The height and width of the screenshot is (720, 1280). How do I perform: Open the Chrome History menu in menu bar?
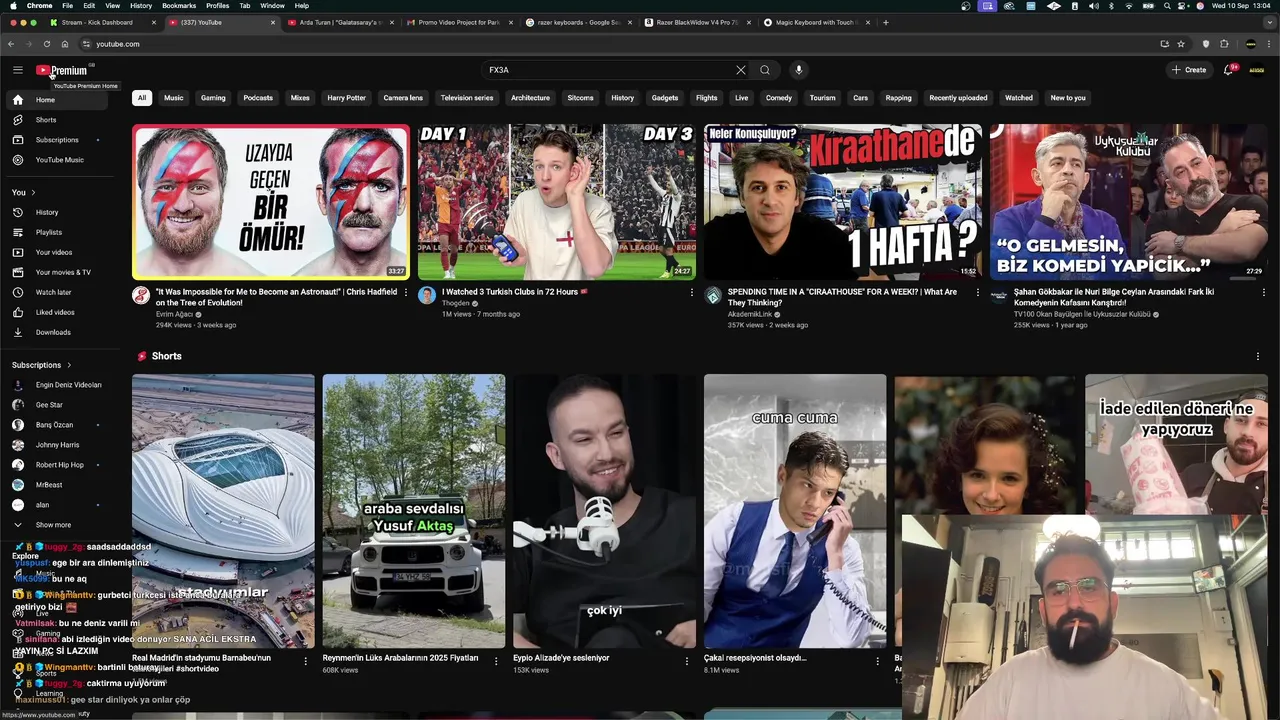point(141,5)
